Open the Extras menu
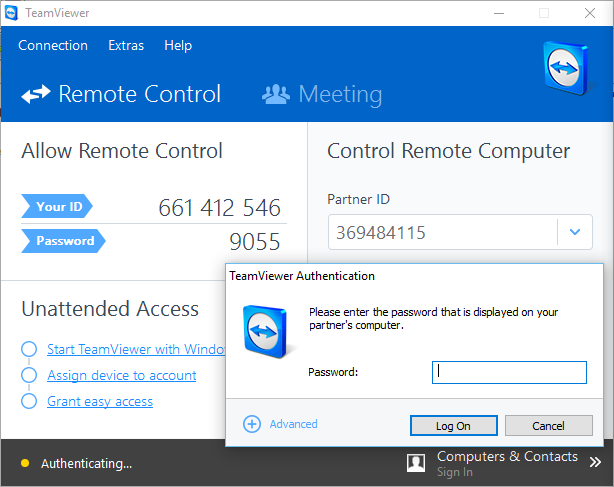 (126, 45)
